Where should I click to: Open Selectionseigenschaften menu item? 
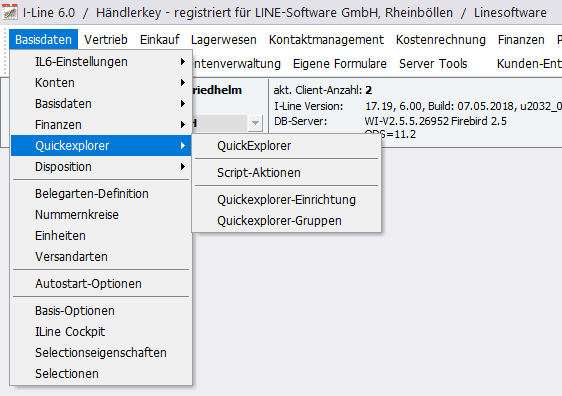click(100, 353)
